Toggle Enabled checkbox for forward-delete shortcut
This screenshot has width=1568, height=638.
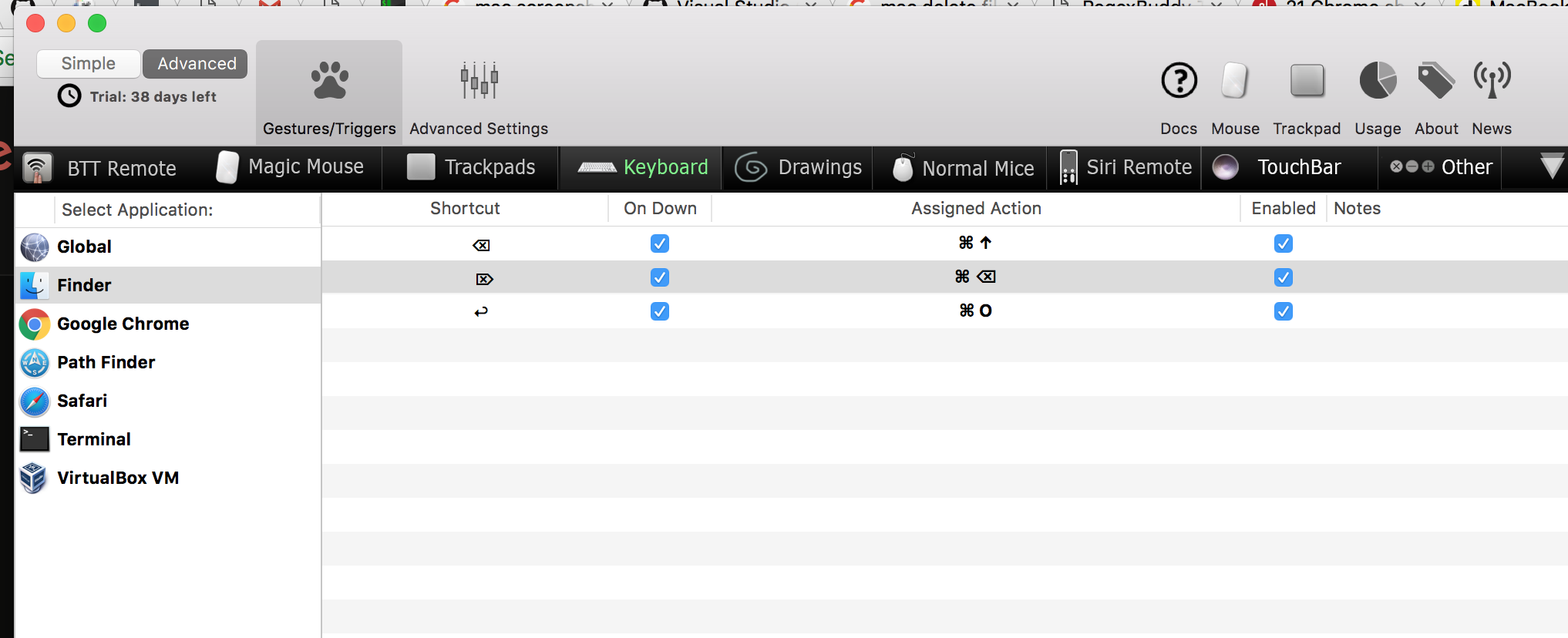pos(1284,277)
